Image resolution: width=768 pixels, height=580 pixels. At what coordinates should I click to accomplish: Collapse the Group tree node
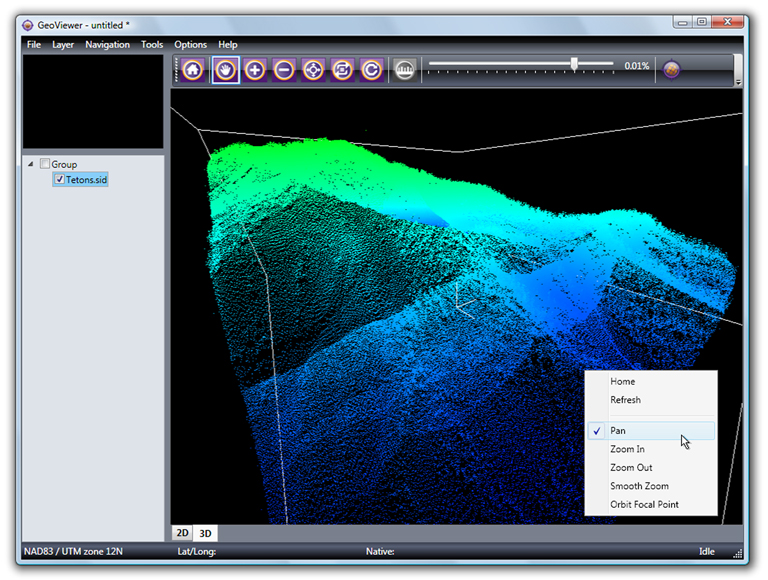click(31, 164)
